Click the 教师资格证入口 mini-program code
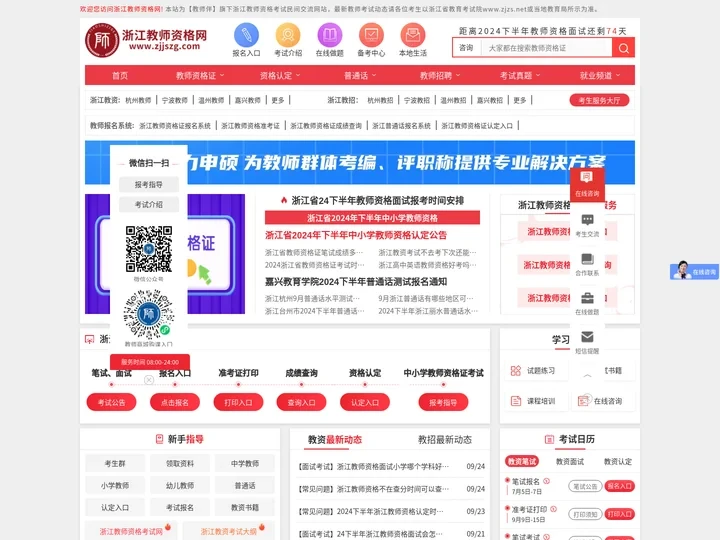The height and width of the screenshot is (540, 720). 149,314
